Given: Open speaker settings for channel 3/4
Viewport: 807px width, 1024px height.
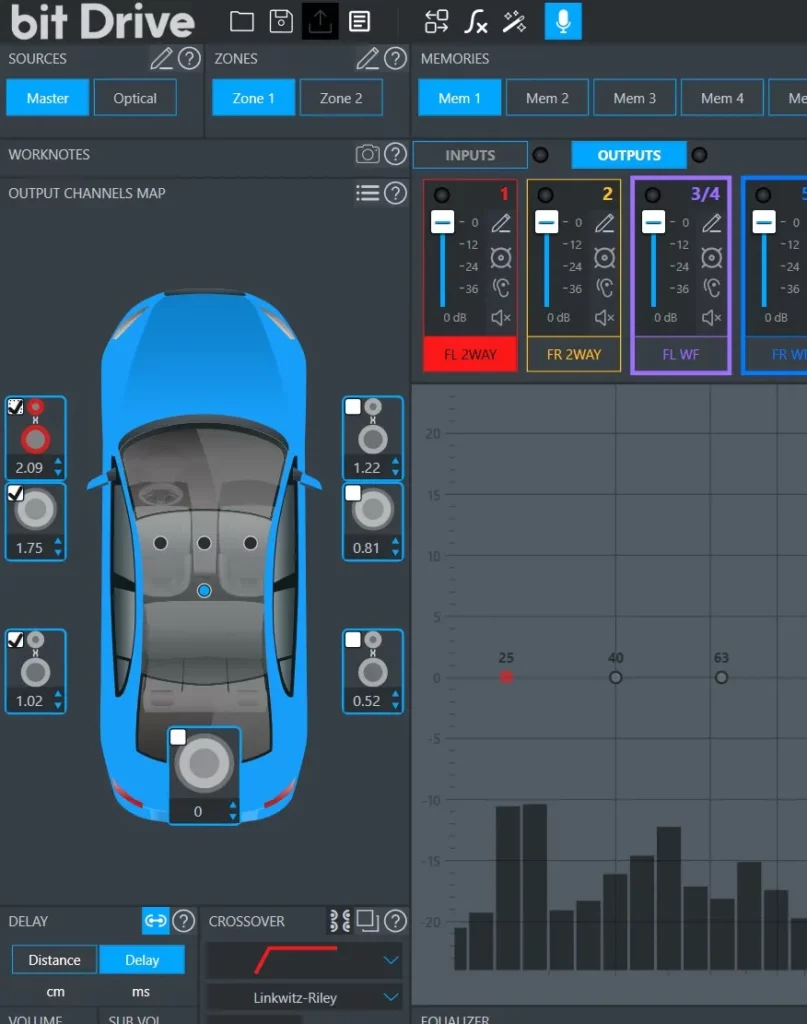Looking at the screenshot, I should pos(712,258).
